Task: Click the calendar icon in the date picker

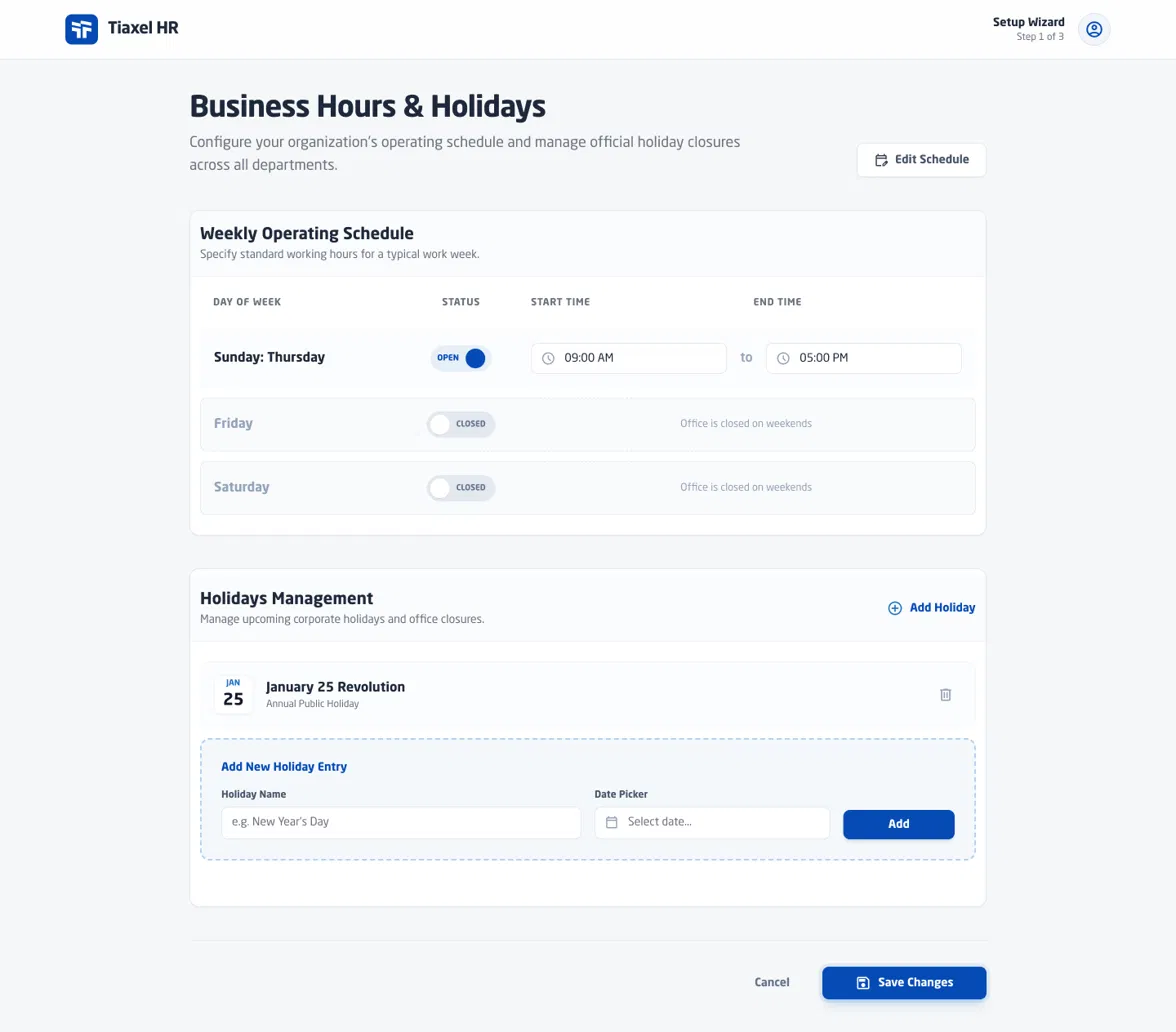Action: 612,822
